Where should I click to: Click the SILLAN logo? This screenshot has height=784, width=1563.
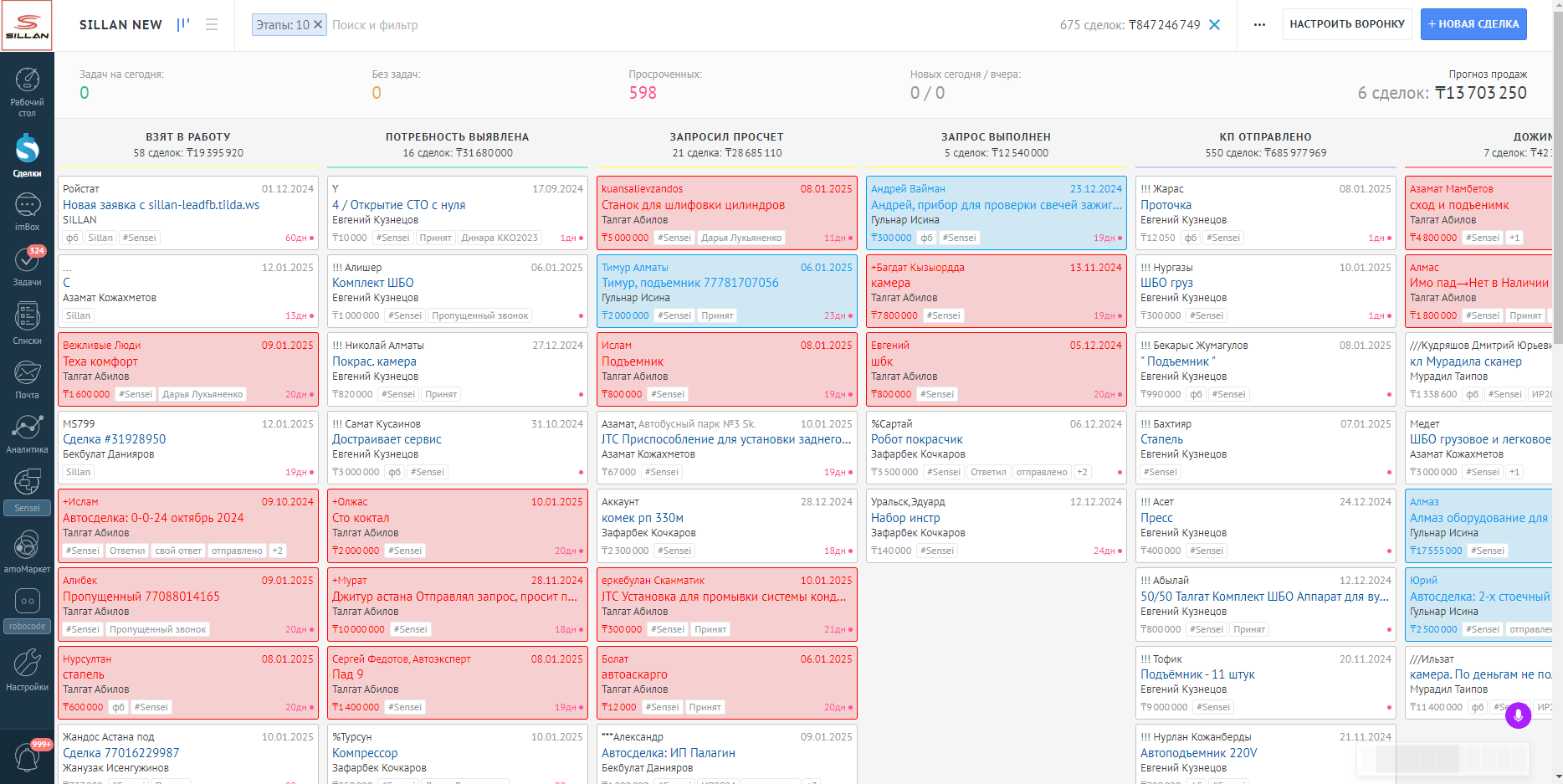(x=27, y=26)
